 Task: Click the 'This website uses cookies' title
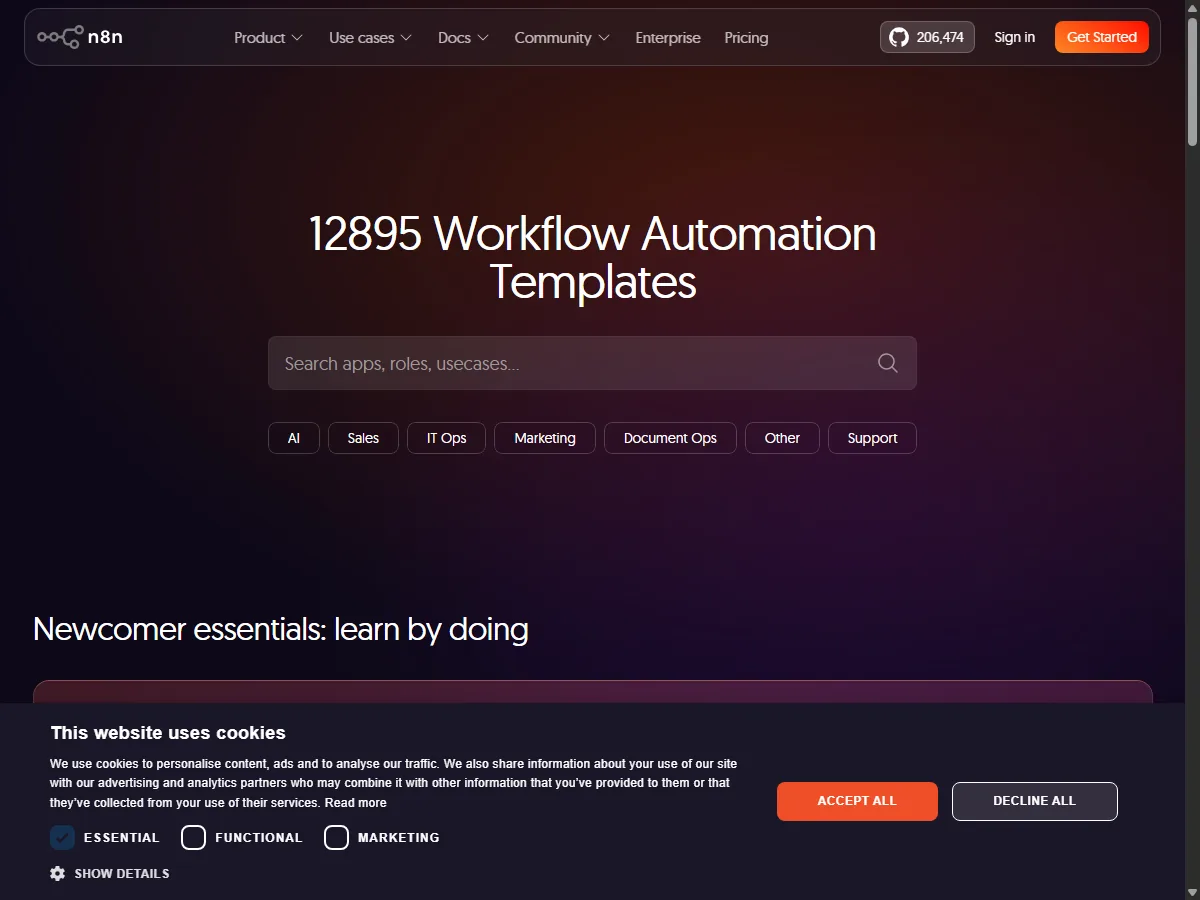[168, 733]
